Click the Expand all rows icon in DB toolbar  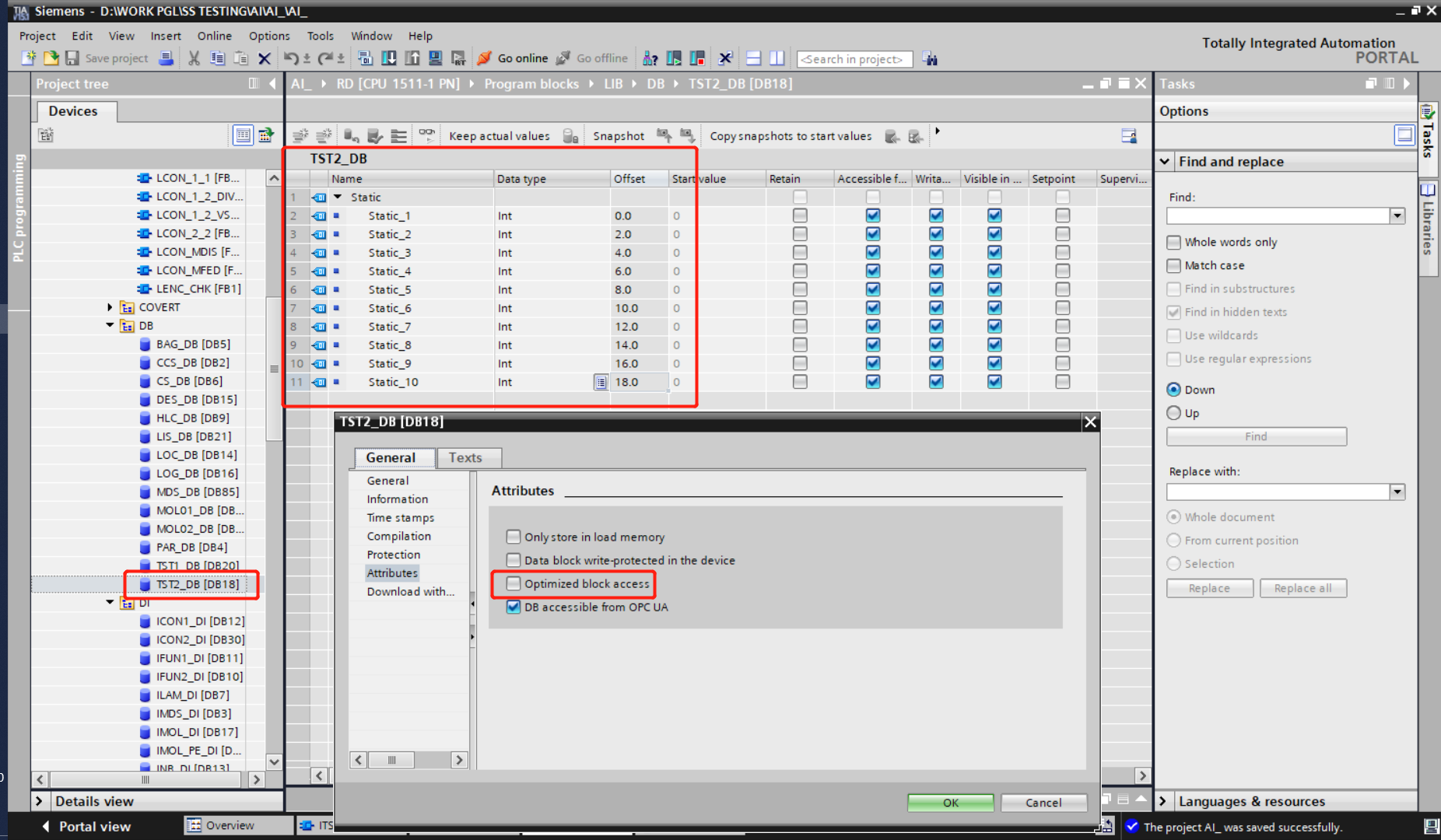[398, 136]
